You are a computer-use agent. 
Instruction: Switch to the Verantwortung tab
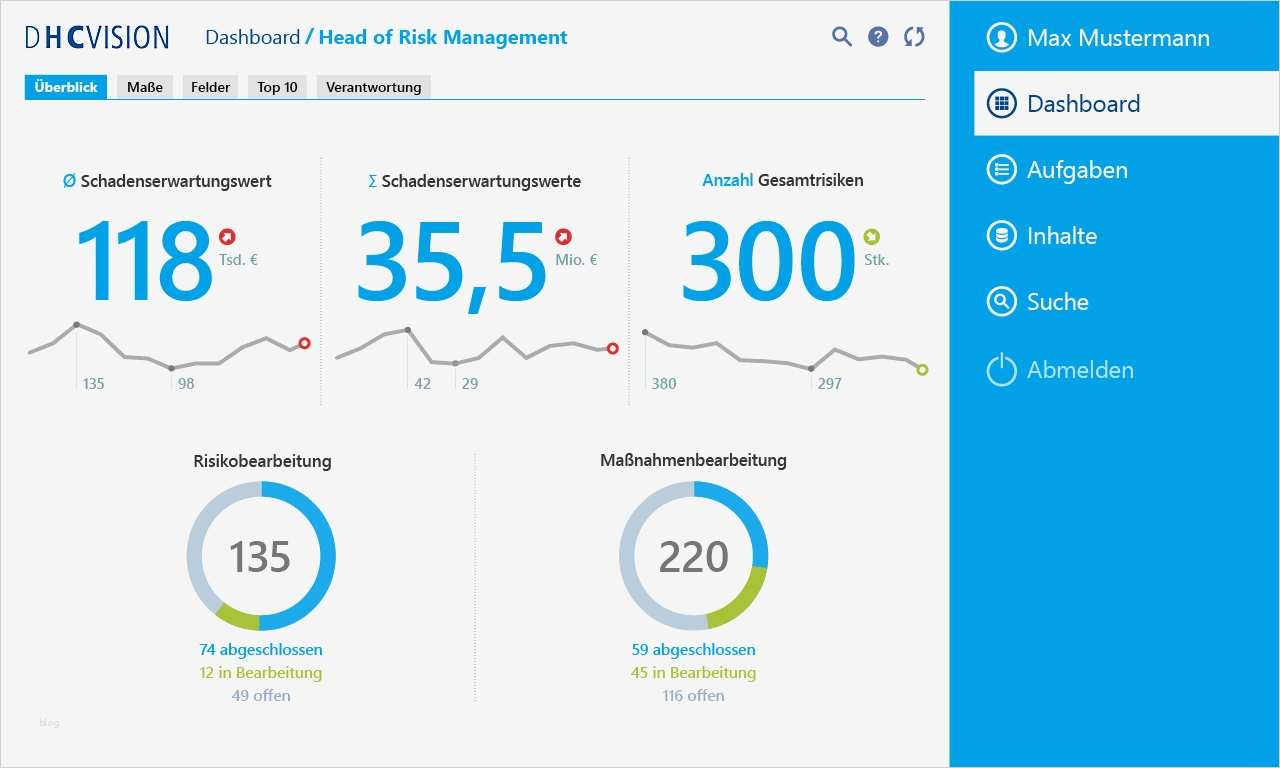click(374, 87)
